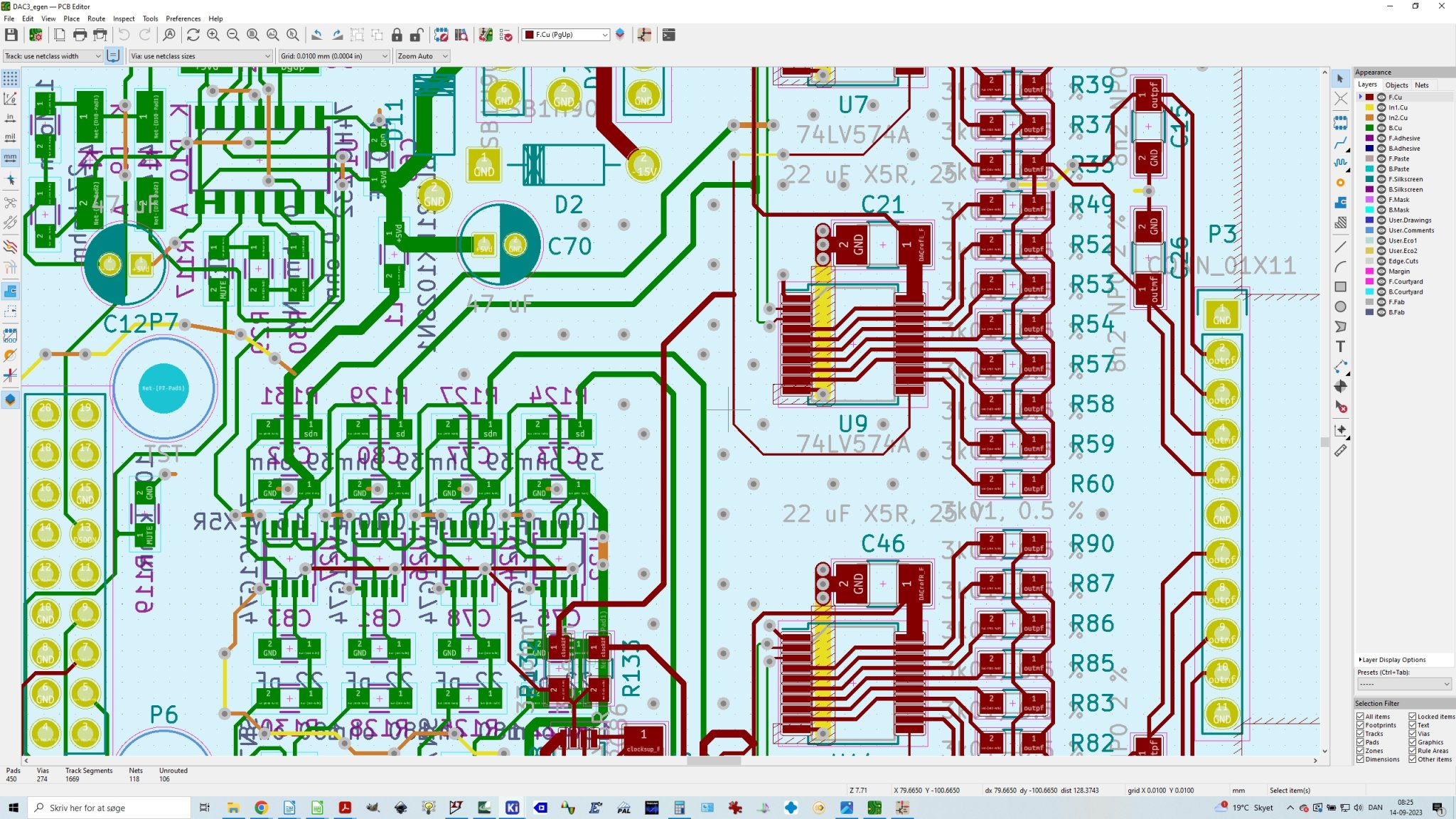Image resolution: width=1456 pixels, height=819 pixels.
Task: Open the Inspect menu
Action: [x=124, y=18]
